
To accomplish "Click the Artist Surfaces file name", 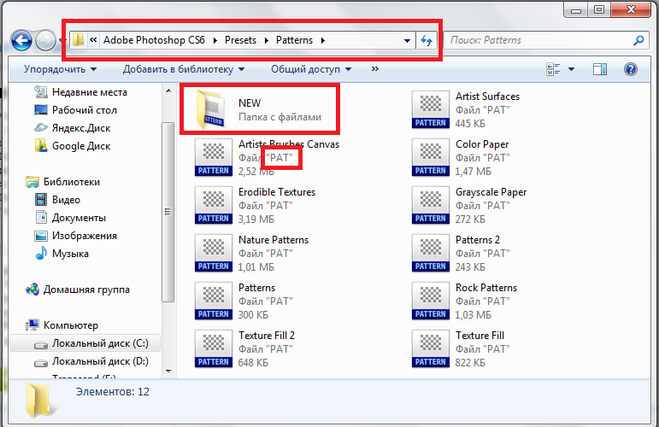I will [488, 96].
